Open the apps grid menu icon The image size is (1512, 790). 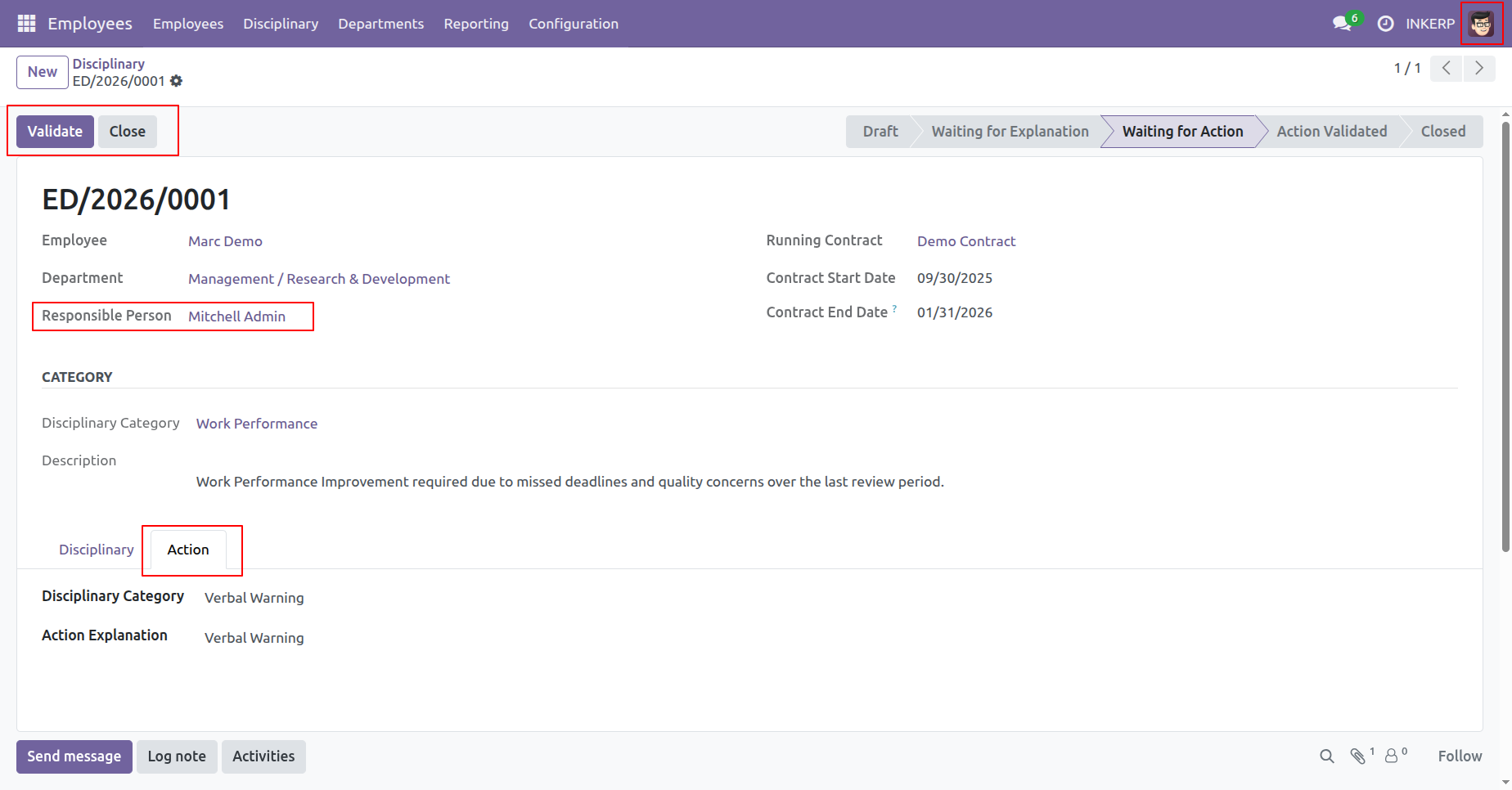pos(26,24)
